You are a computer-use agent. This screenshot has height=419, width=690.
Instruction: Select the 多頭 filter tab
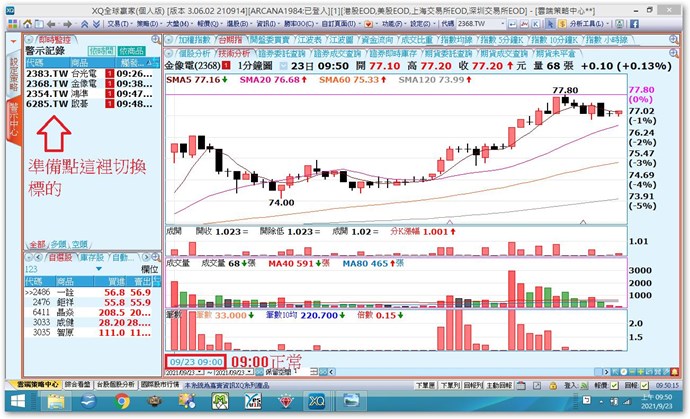point(60,244)
